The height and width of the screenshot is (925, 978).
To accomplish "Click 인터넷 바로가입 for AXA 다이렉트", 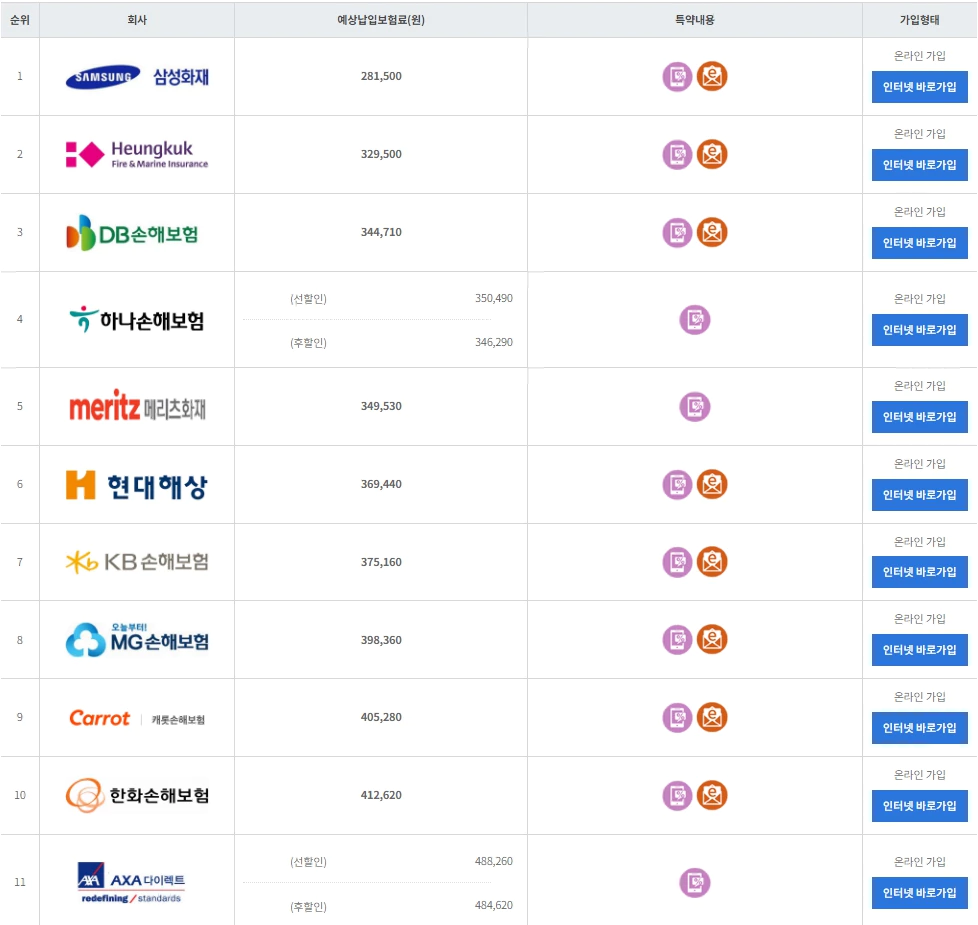I will (919, 893).
